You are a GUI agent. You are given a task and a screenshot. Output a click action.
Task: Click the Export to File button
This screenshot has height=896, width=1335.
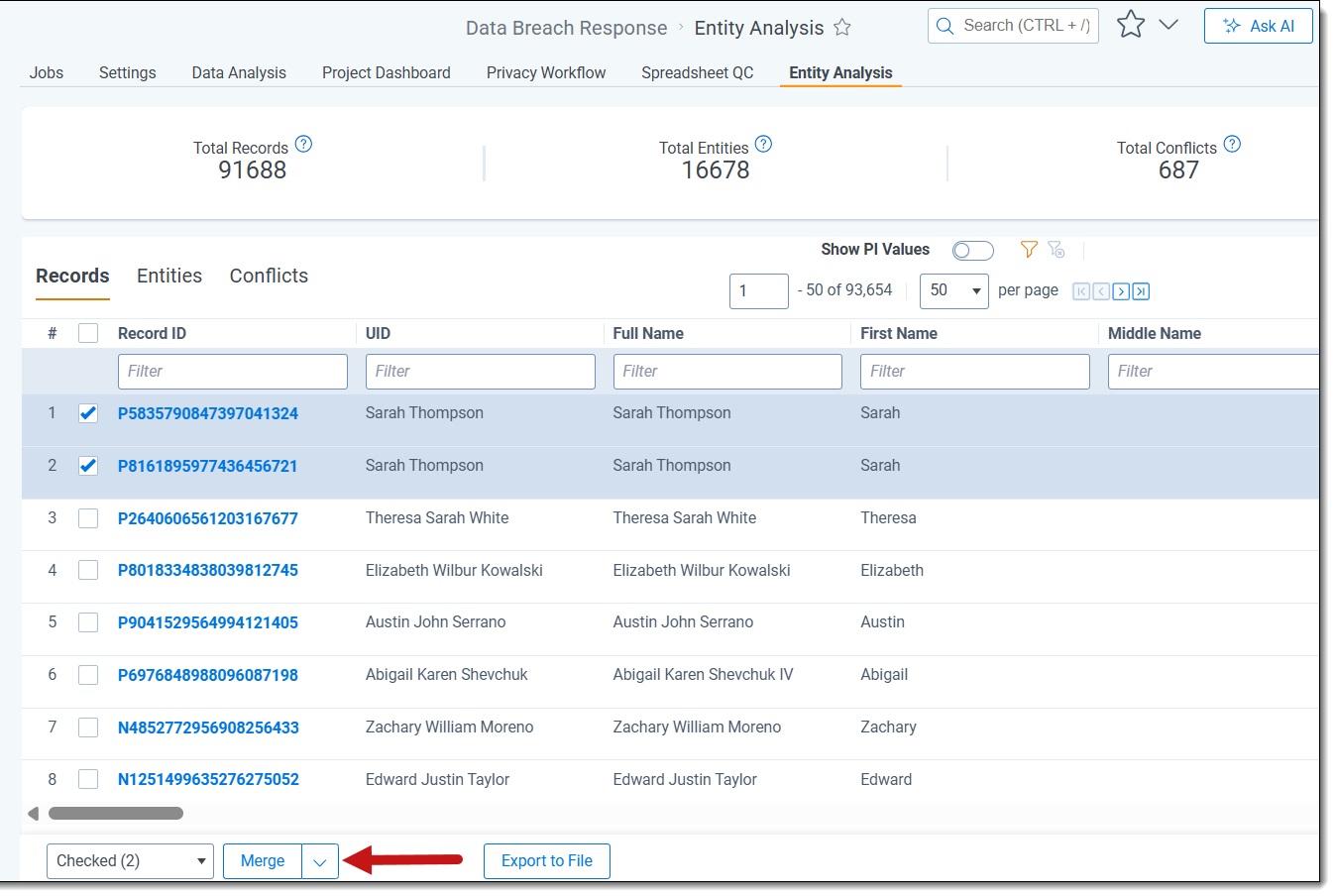(x=546, y=861)
